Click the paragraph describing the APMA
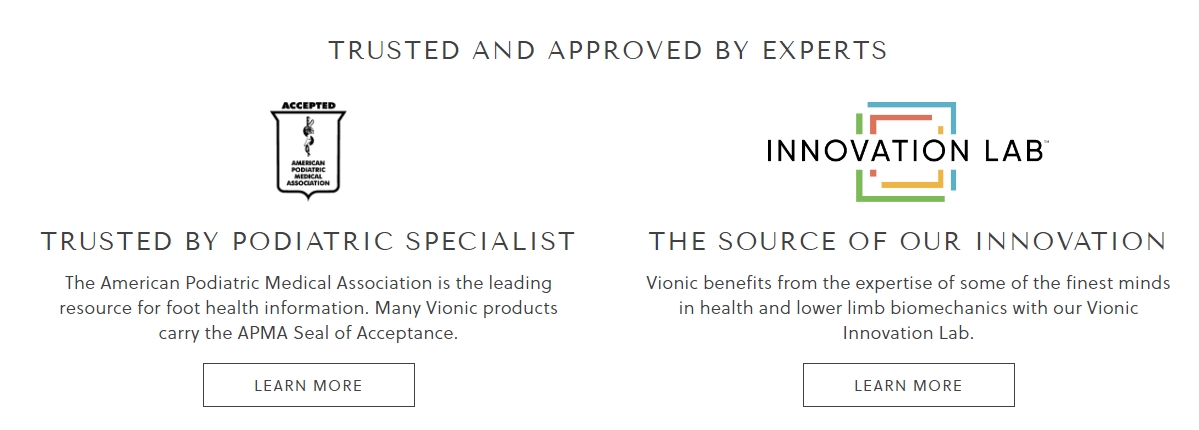Screen dimensions: 1199x430 (x=308, y=308)
